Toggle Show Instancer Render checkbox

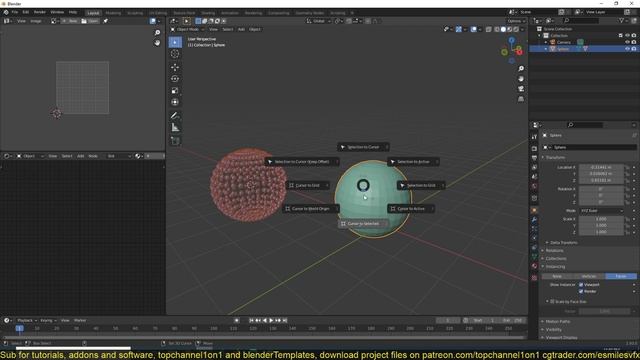click(581, 291)
